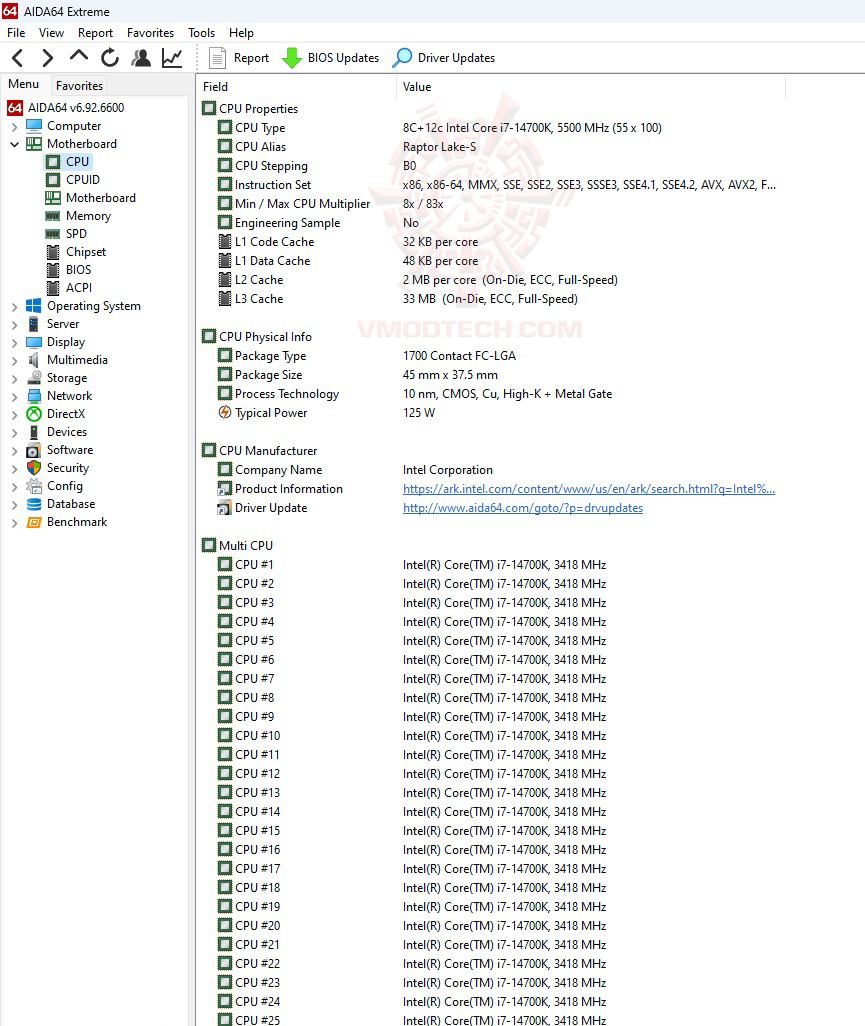Select the ACPI item icon
The image size is (865, 1026).
coord(53,288)
